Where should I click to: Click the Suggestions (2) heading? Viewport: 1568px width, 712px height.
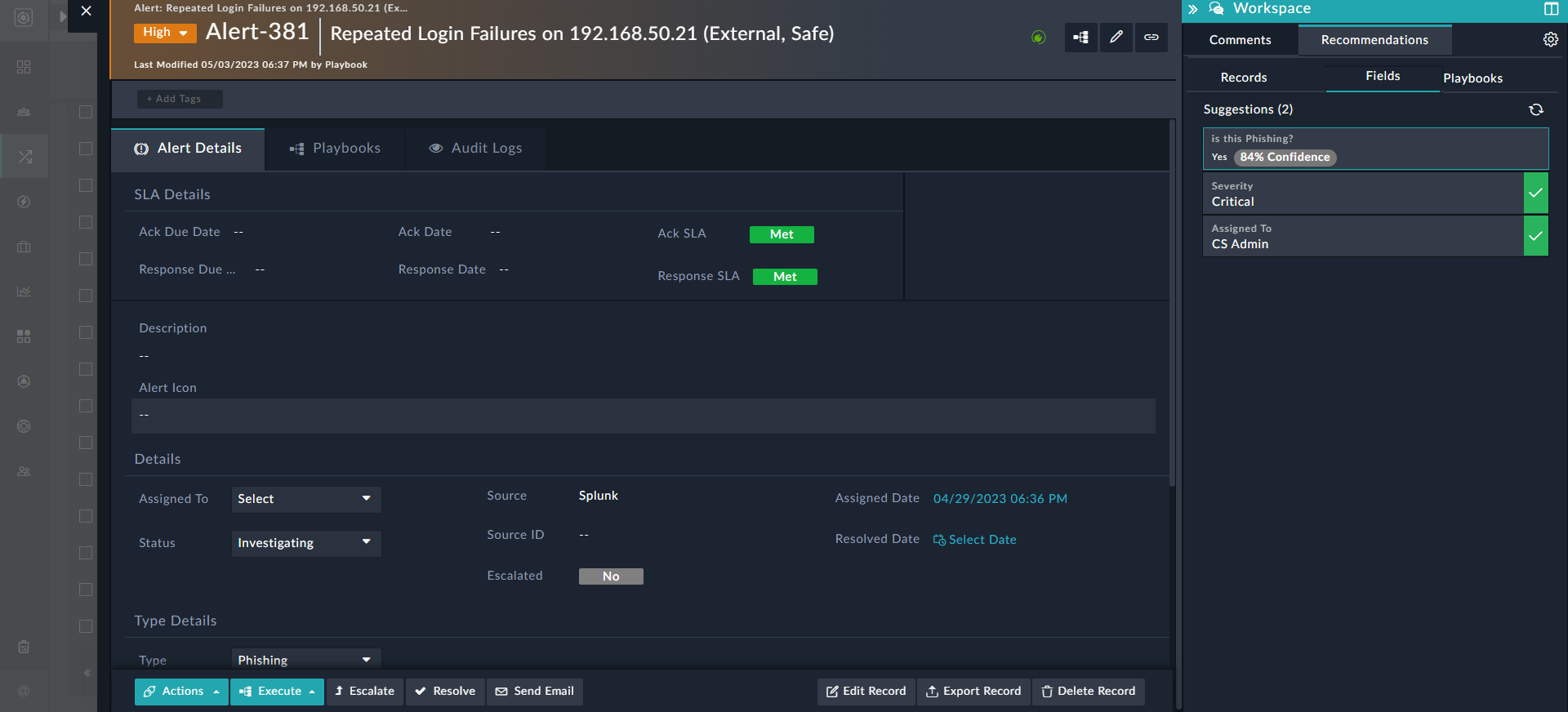[1248, 109]
